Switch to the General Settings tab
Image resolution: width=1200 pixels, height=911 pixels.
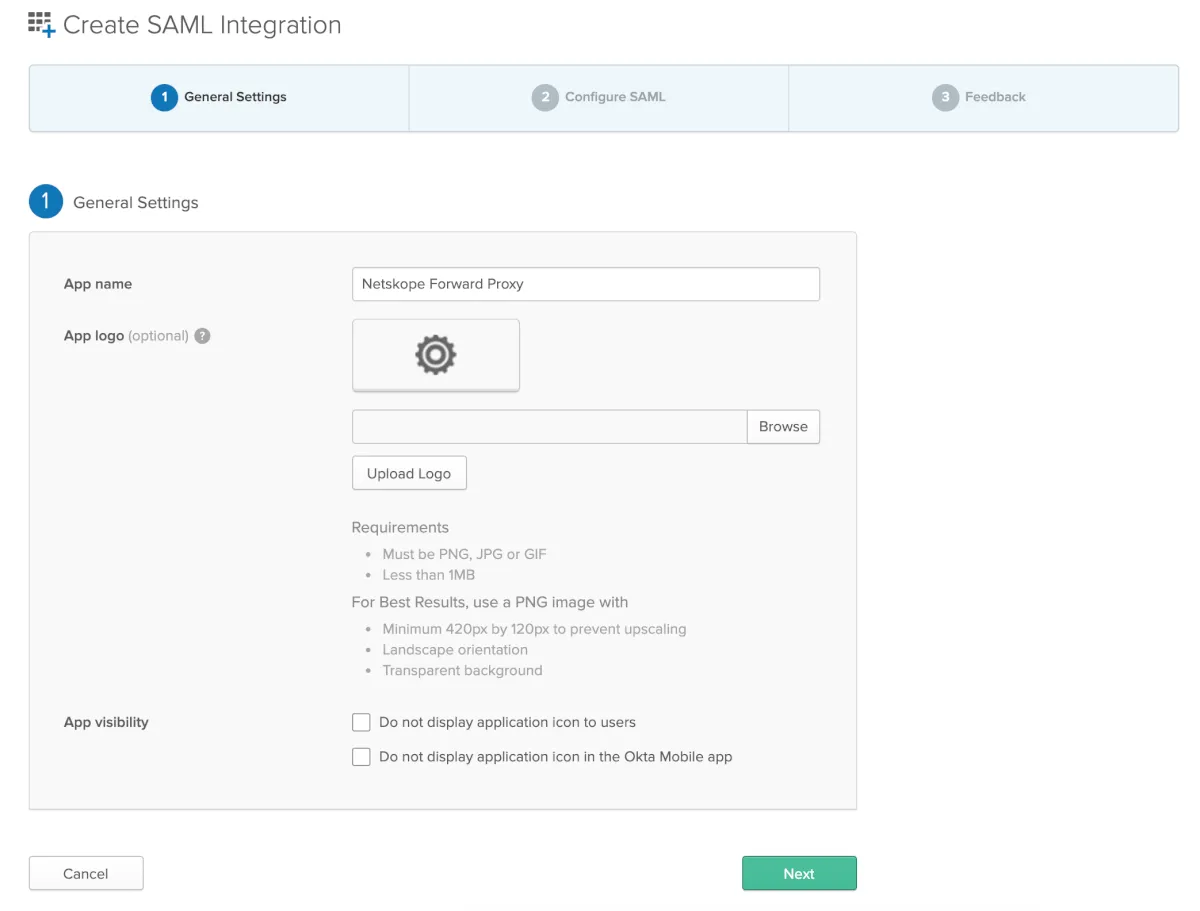[235, 97]
